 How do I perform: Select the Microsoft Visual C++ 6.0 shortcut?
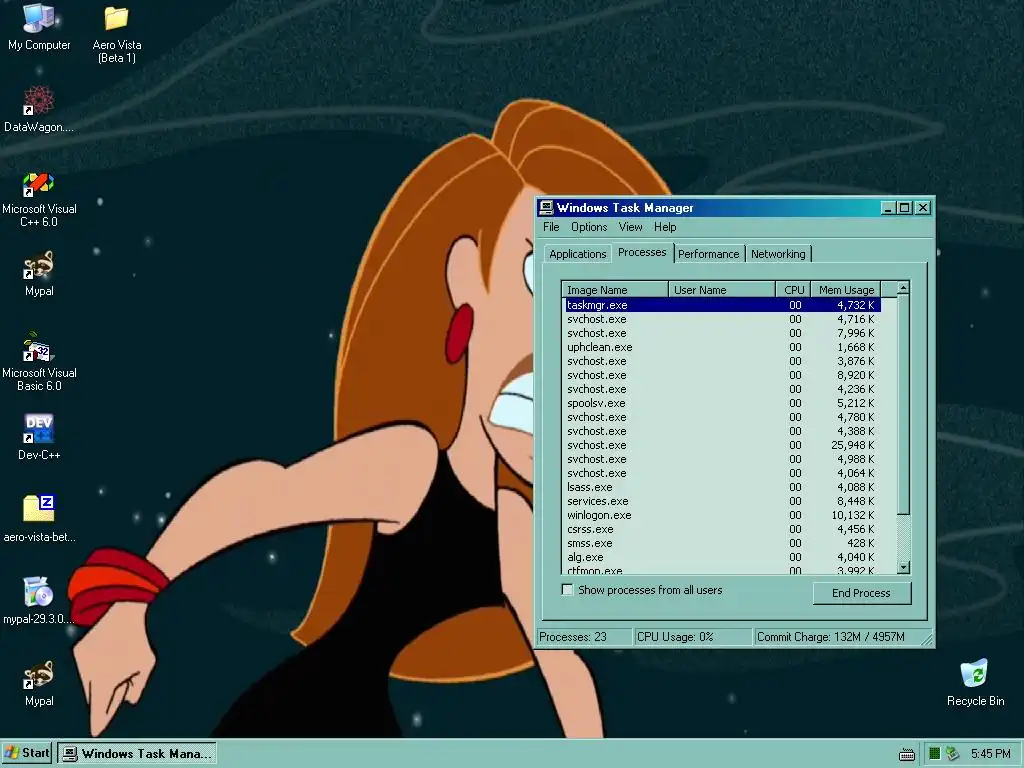point(39,199)
